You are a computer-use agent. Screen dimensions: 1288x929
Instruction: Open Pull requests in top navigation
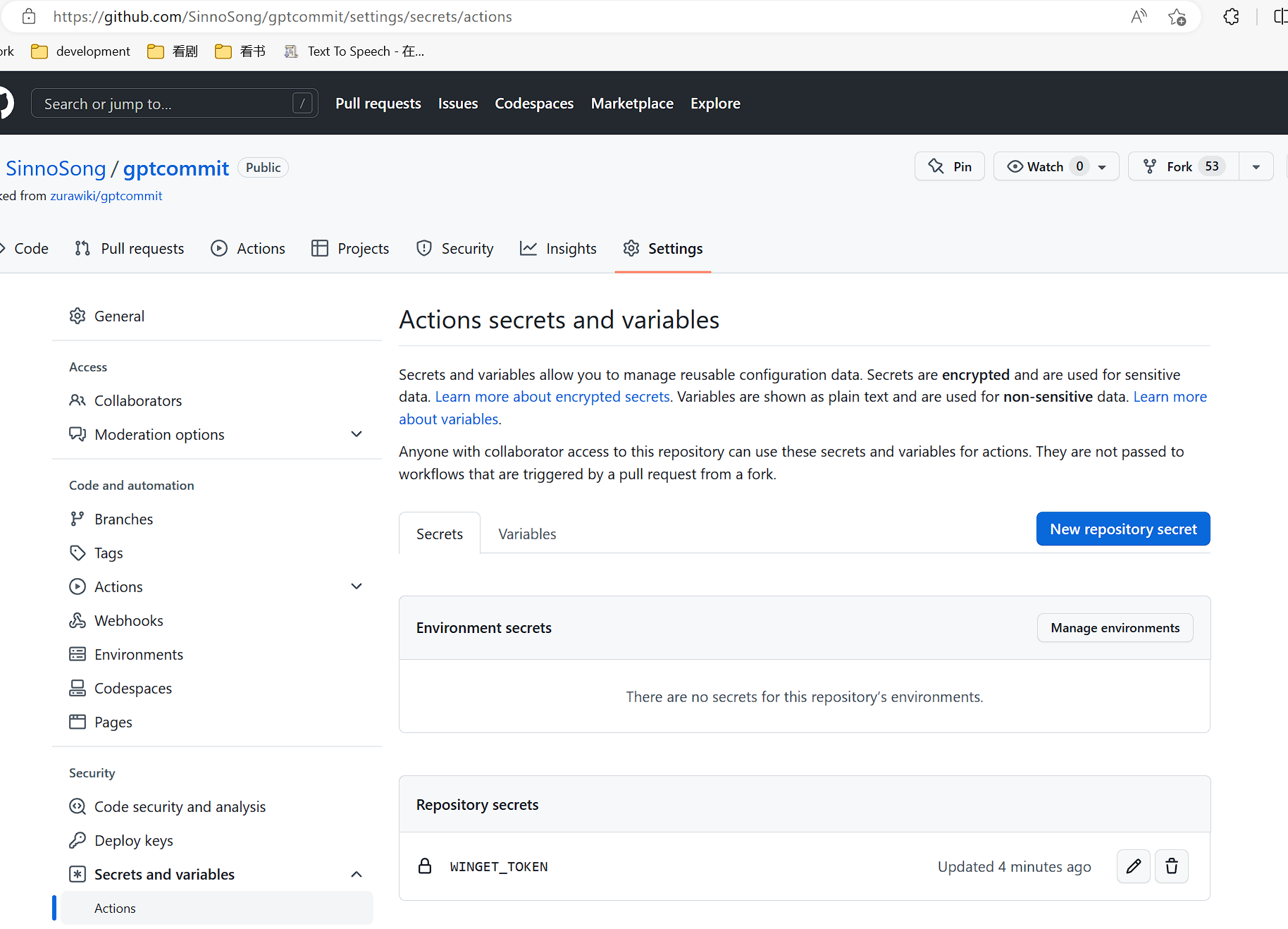click(378, 104)
